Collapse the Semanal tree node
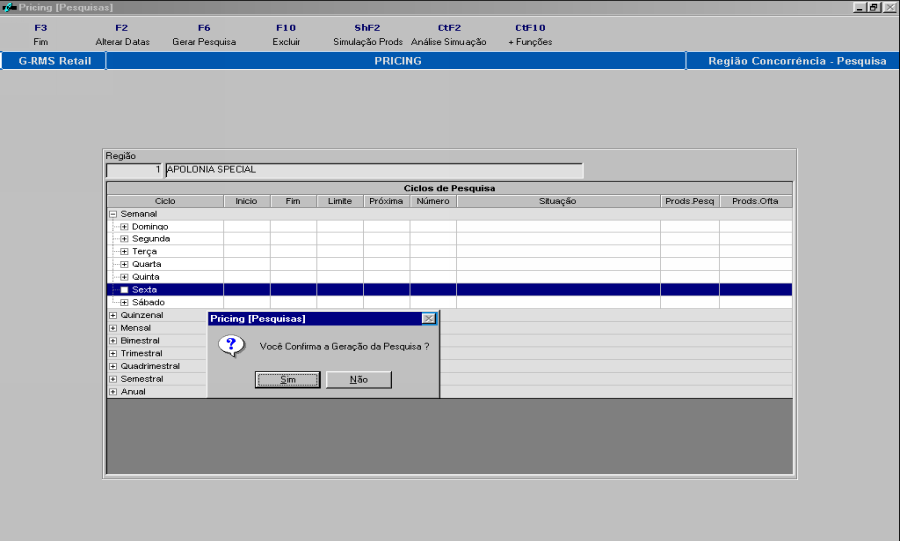This screenshot has width=900, height=541. tap(113, 214)
